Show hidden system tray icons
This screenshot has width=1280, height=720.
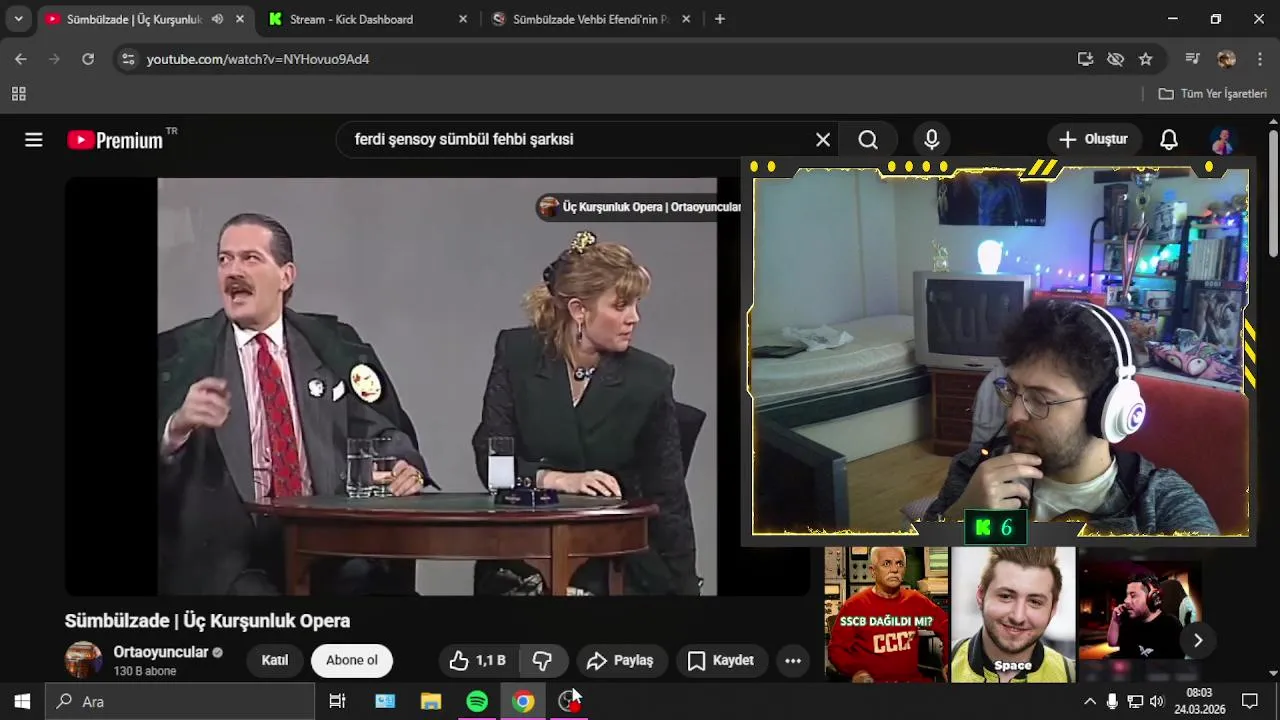(1090, 701)
